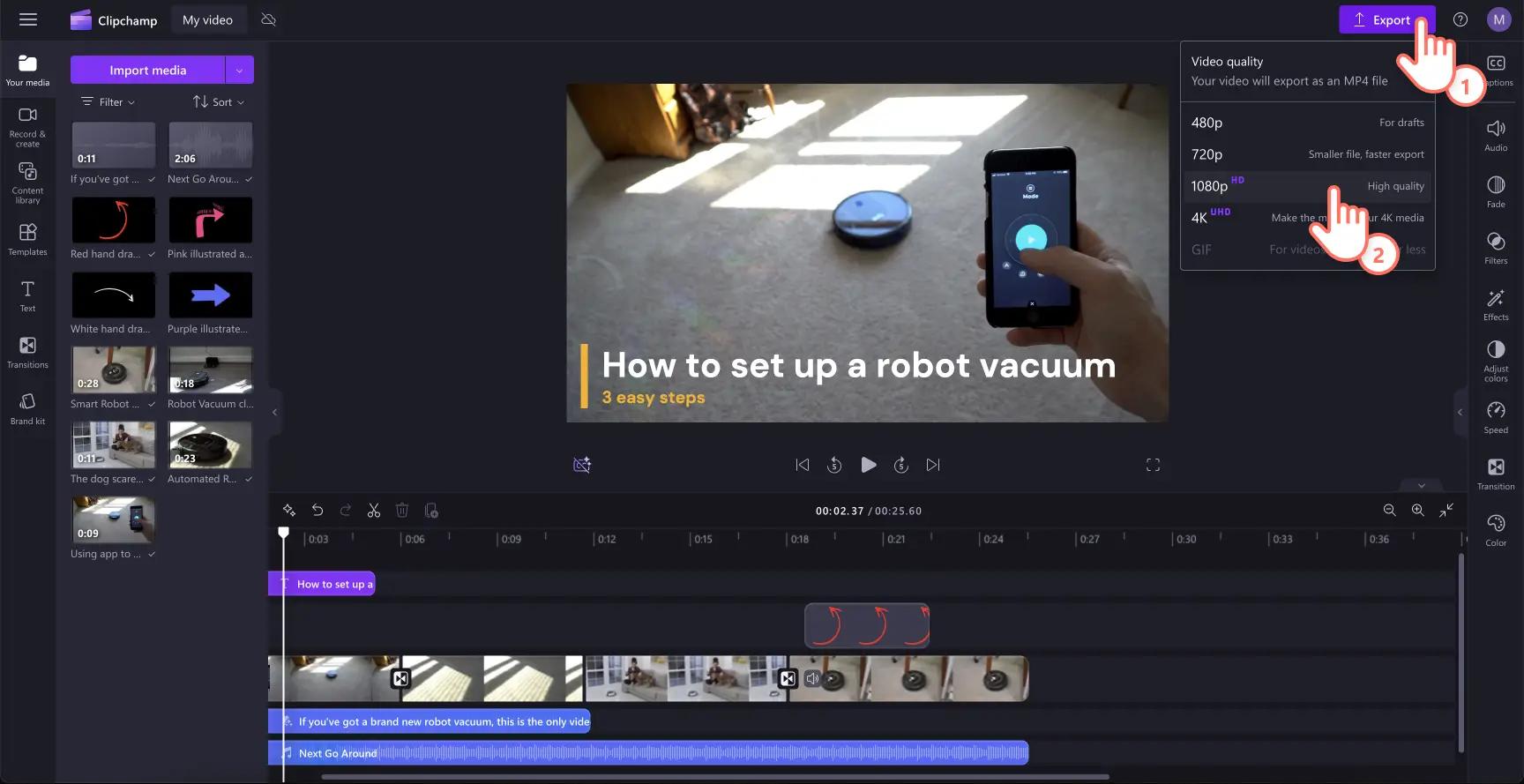
Task: Collapse the right properties panel
Action: (x=1460, y=412)
